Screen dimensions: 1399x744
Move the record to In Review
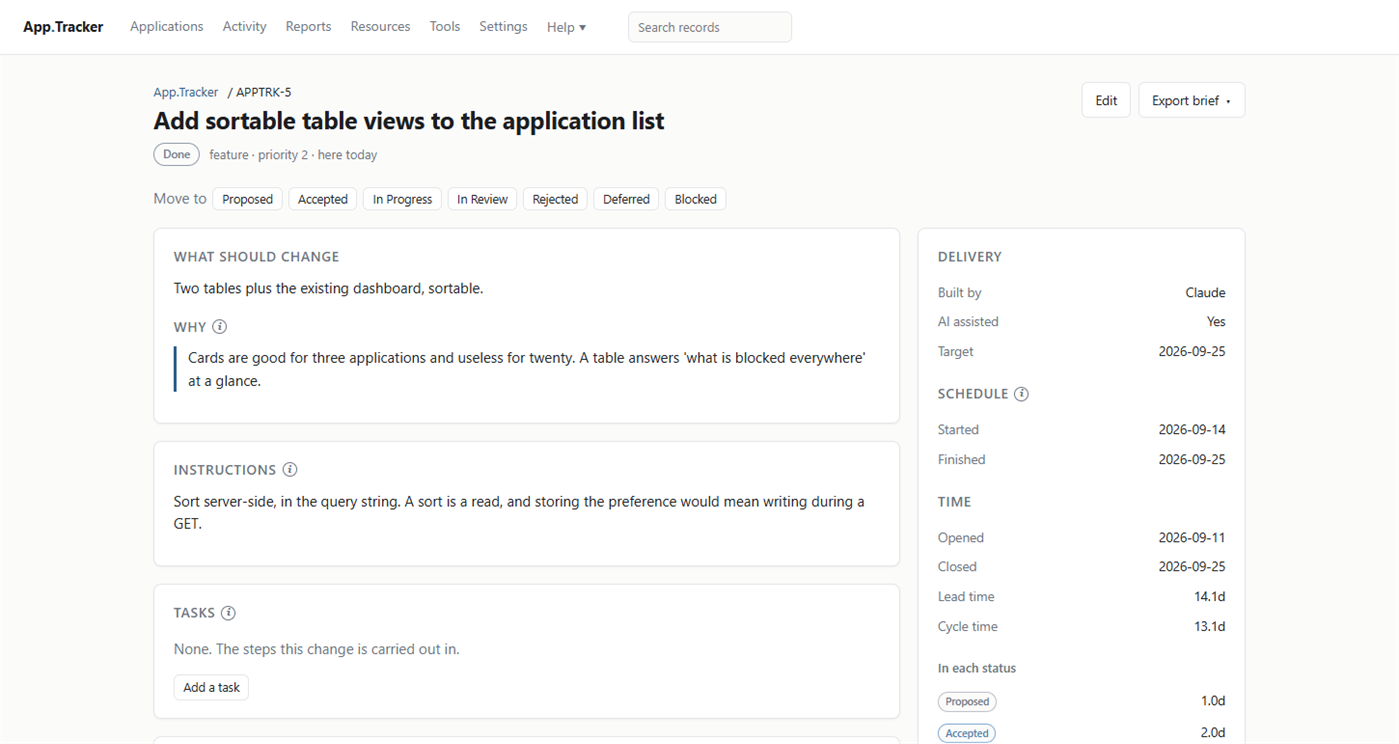482,199
